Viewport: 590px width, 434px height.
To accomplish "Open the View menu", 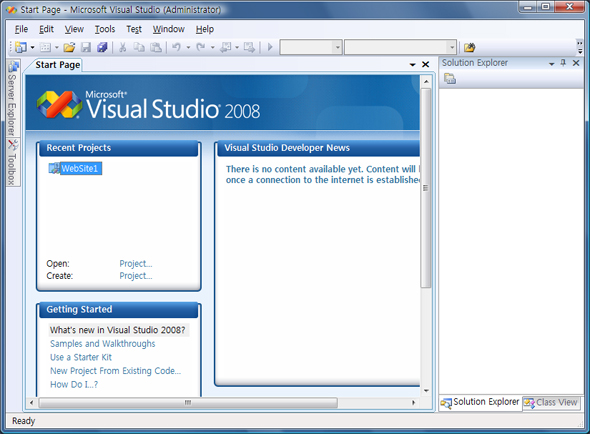I will point(74,29).
